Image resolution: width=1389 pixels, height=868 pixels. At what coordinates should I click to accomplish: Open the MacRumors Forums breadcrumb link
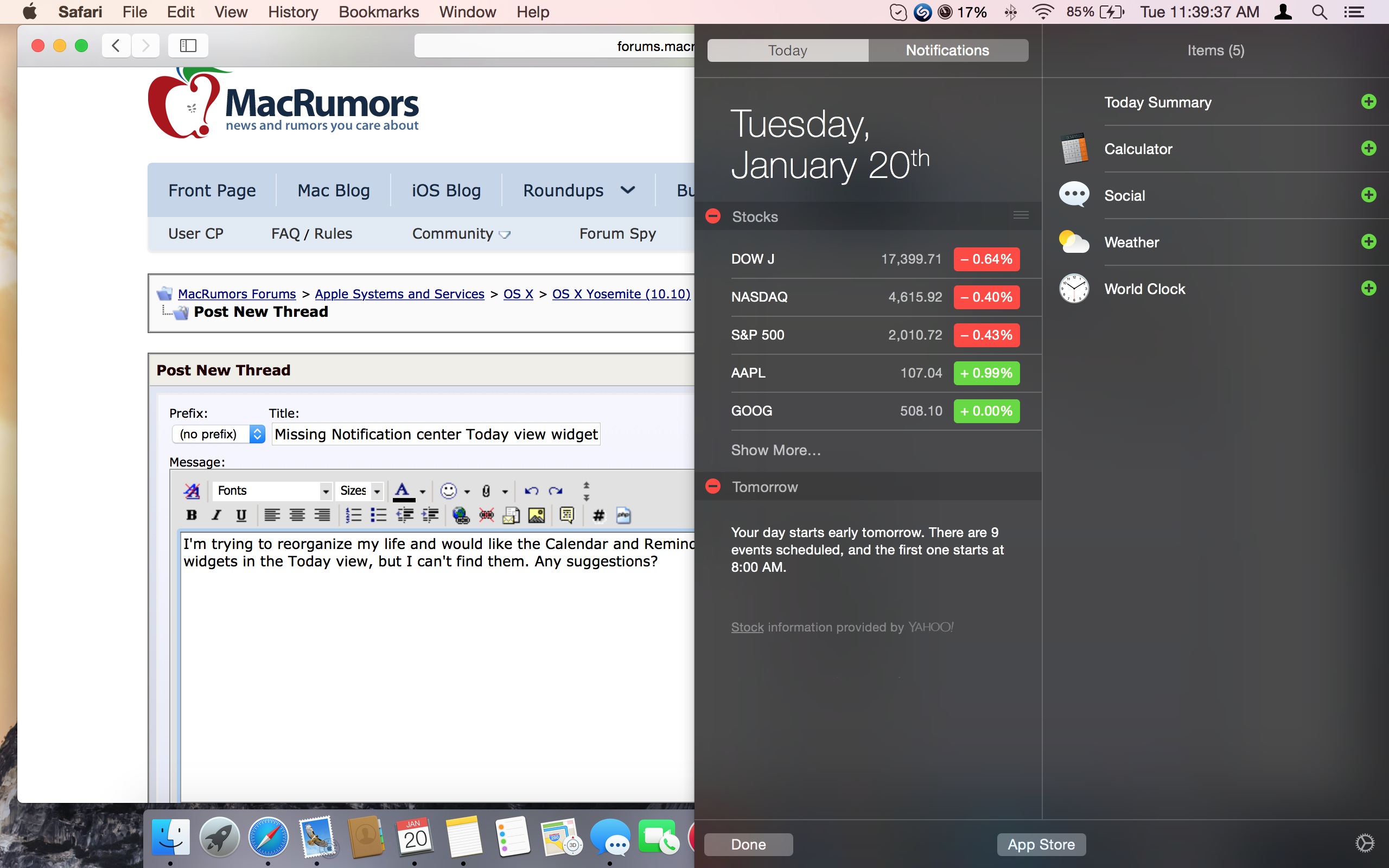pyautogui.click(x=237, y=294)
